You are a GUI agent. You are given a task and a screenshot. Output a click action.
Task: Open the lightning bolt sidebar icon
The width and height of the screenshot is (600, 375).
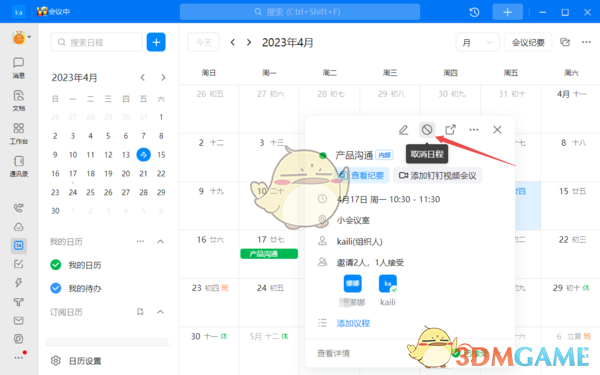(18, 282)
